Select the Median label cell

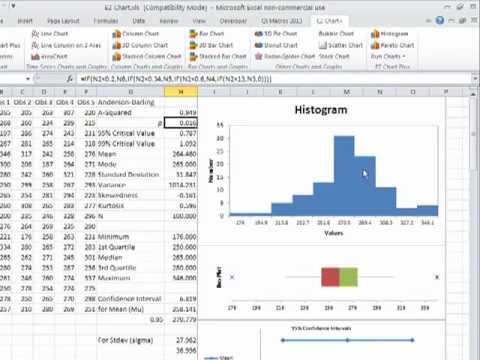click(131, 257)
